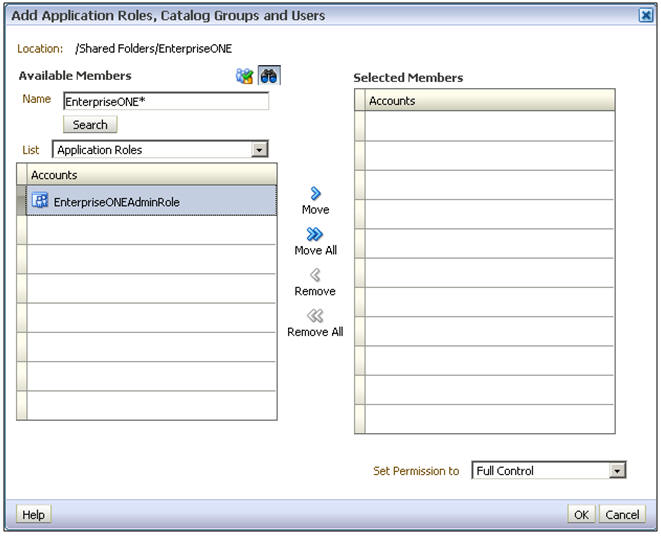The image size is (661, 536).
Task: Click the Move All label text
Action: point(315,250)
